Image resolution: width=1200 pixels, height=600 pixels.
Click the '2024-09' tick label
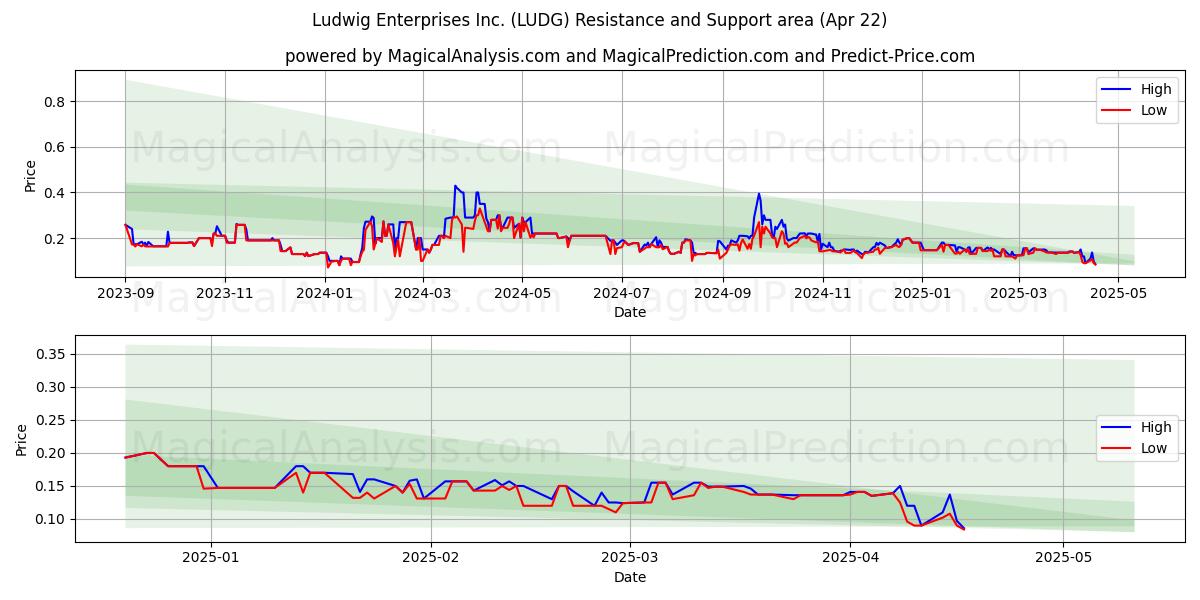723,293
